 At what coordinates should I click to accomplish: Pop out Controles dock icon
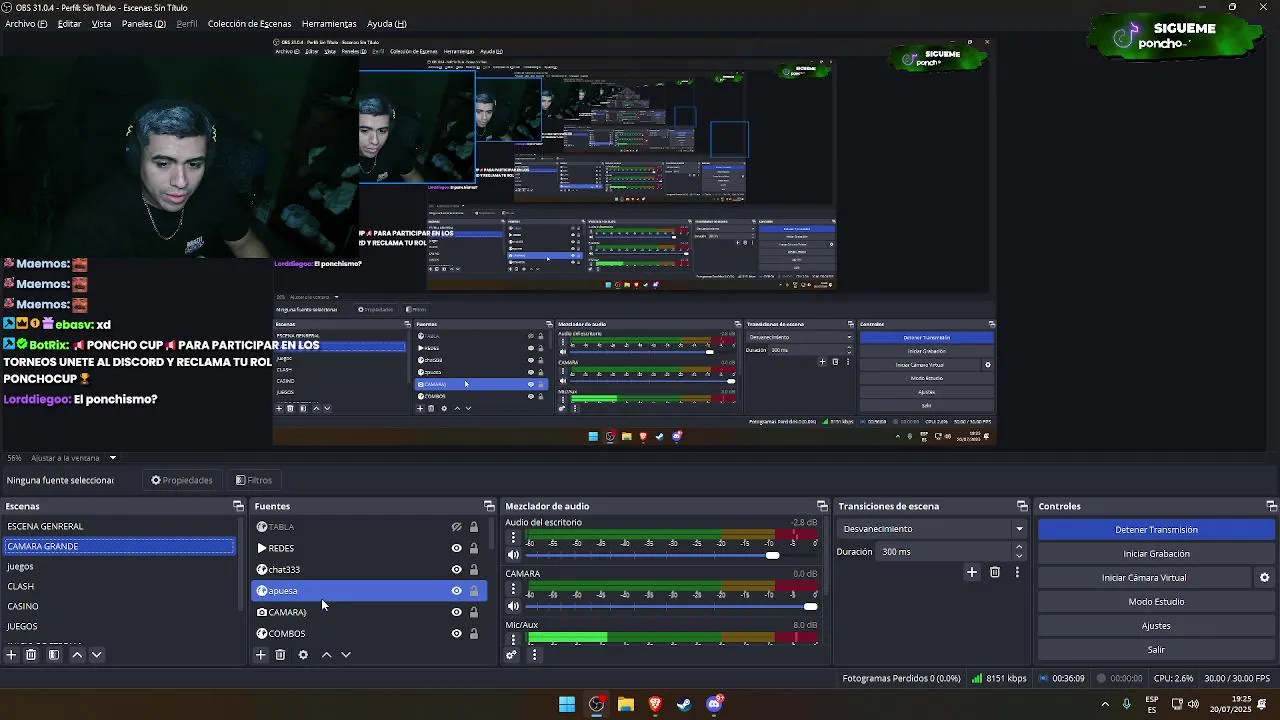tap(1272, 506)
